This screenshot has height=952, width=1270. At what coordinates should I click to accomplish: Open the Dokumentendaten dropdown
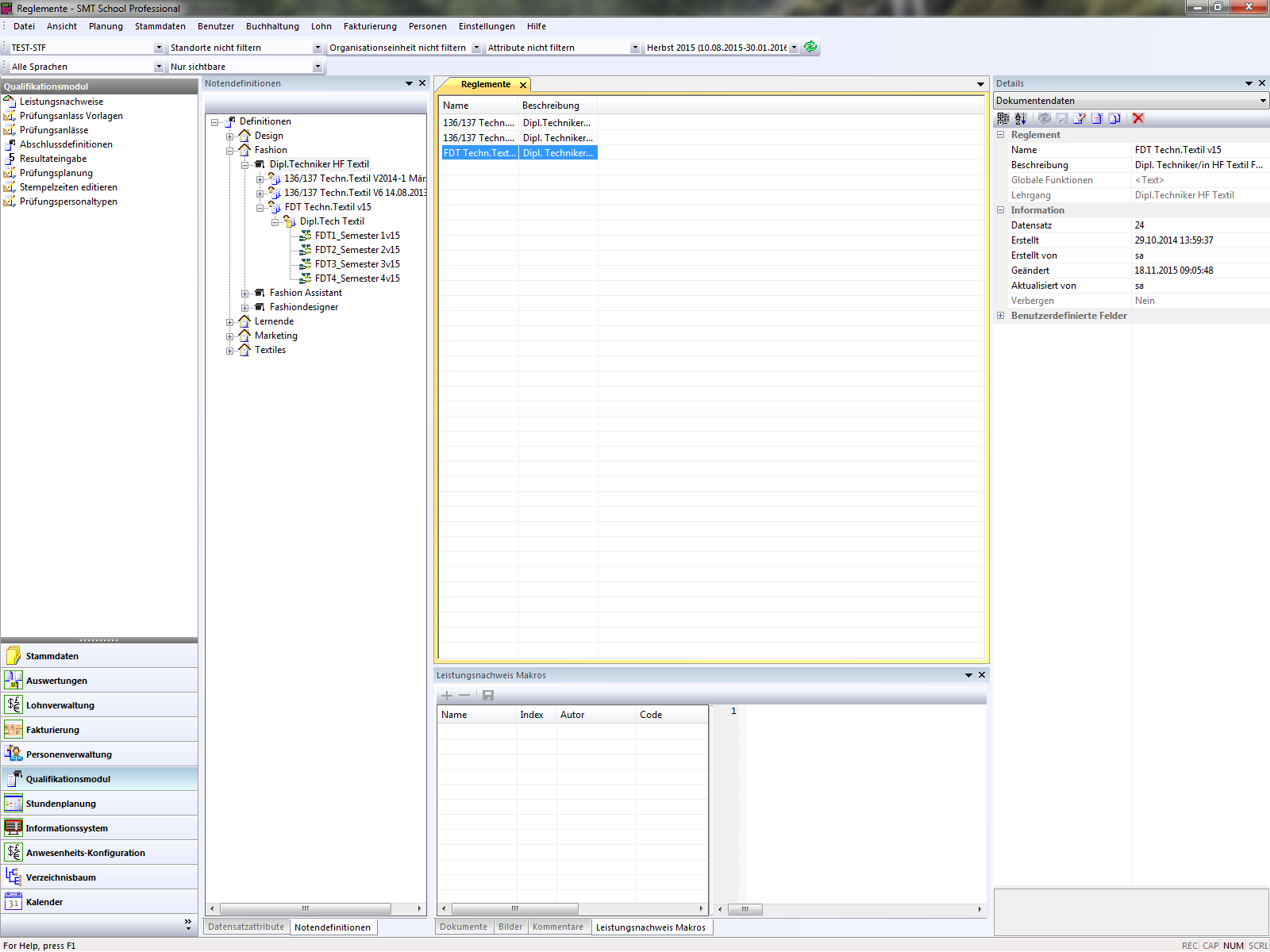1262,101
